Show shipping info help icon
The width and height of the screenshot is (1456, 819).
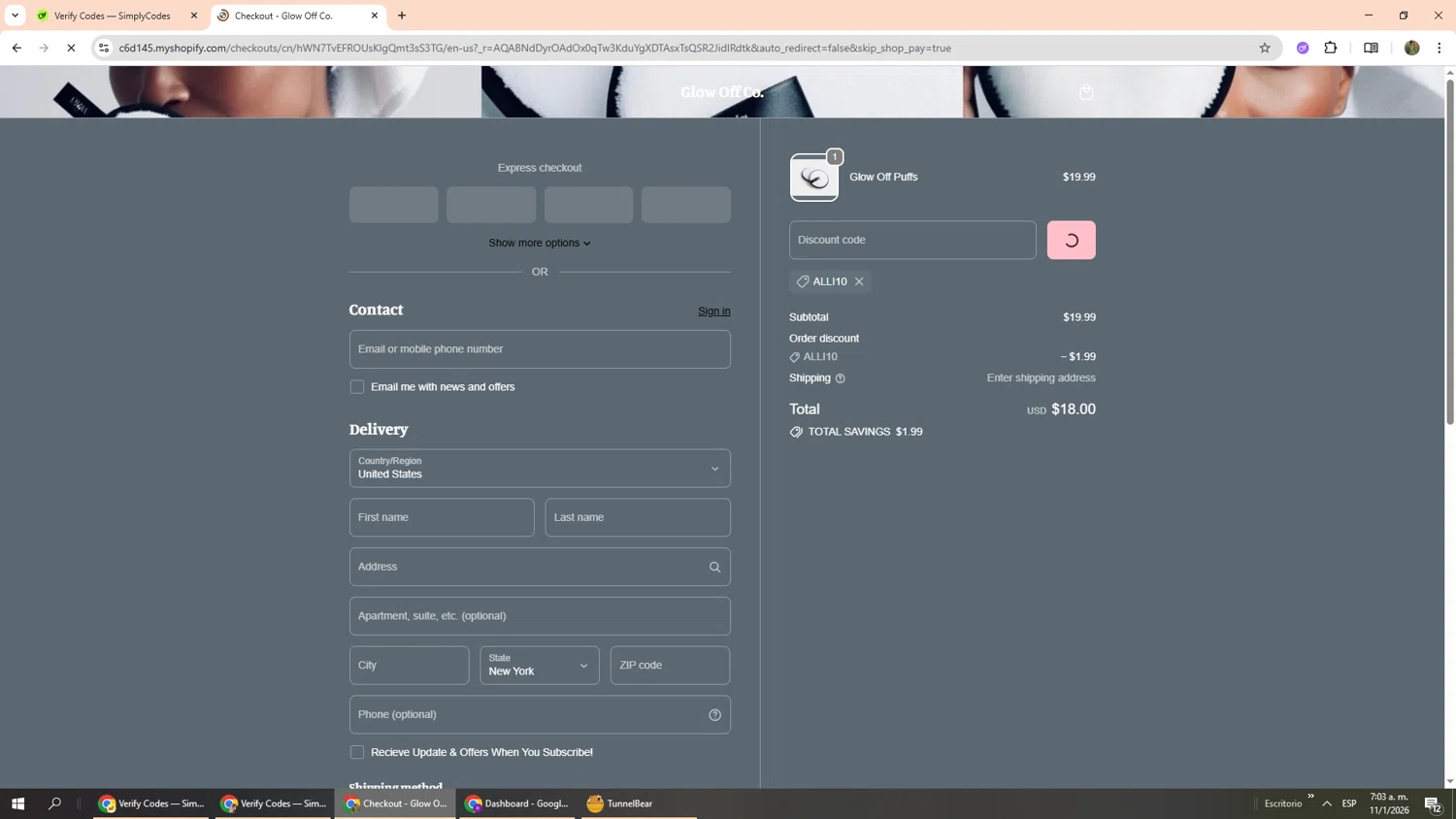pos(841,378)
